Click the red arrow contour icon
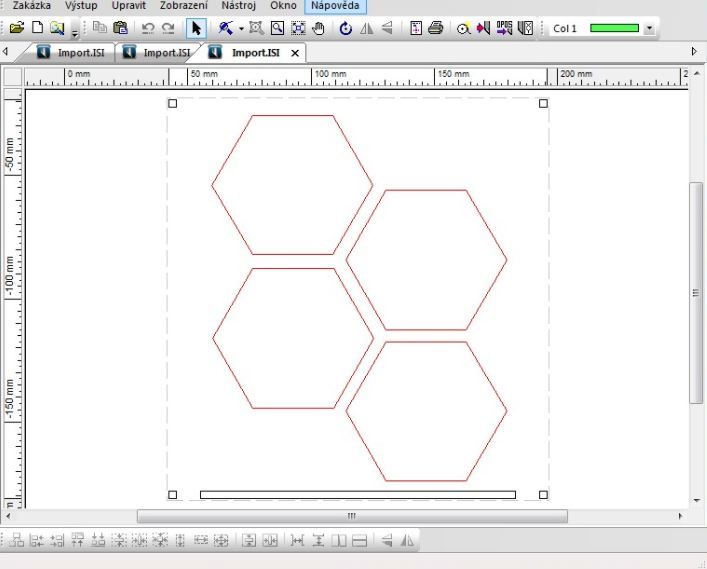Screen dimensions: 707x569 [x=483, y=28]
